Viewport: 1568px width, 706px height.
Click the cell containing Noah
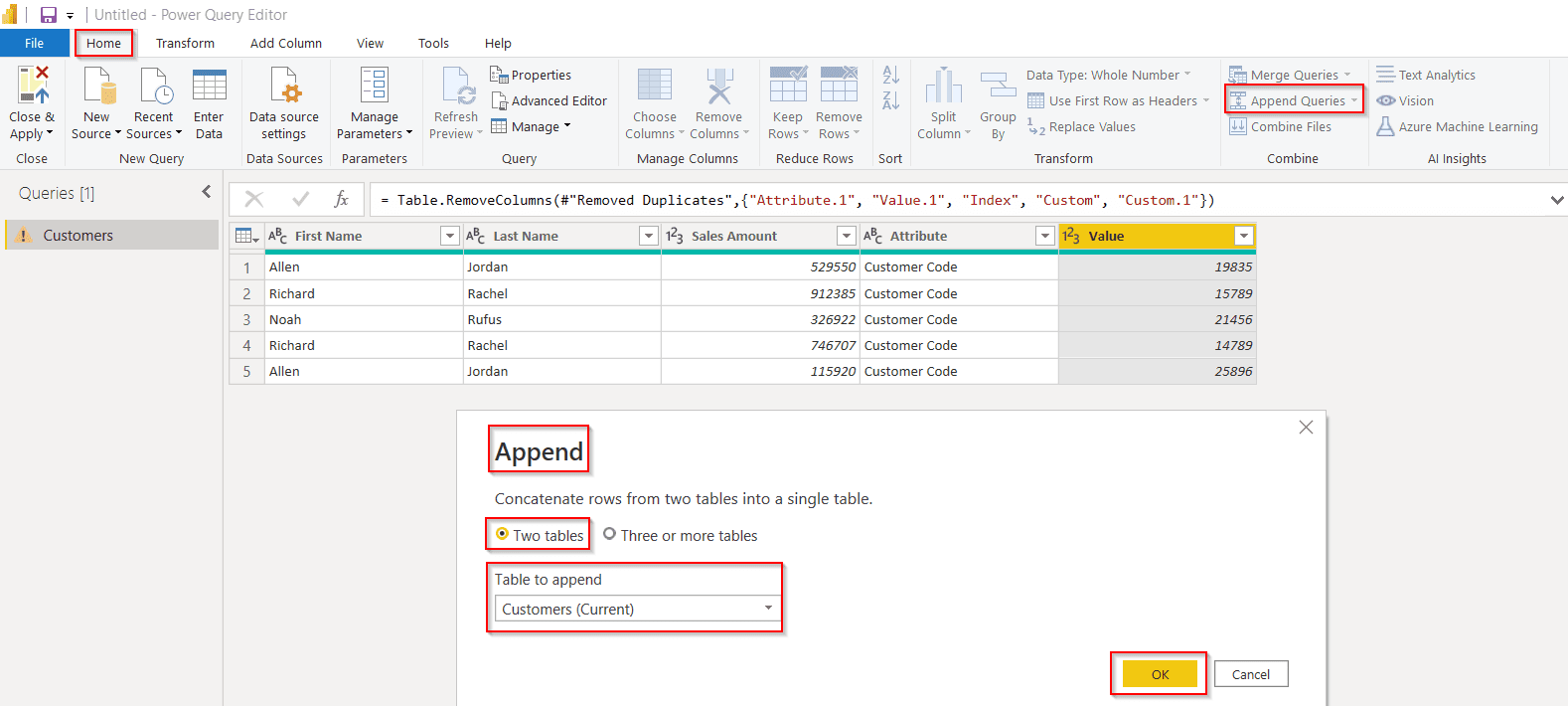364,319
